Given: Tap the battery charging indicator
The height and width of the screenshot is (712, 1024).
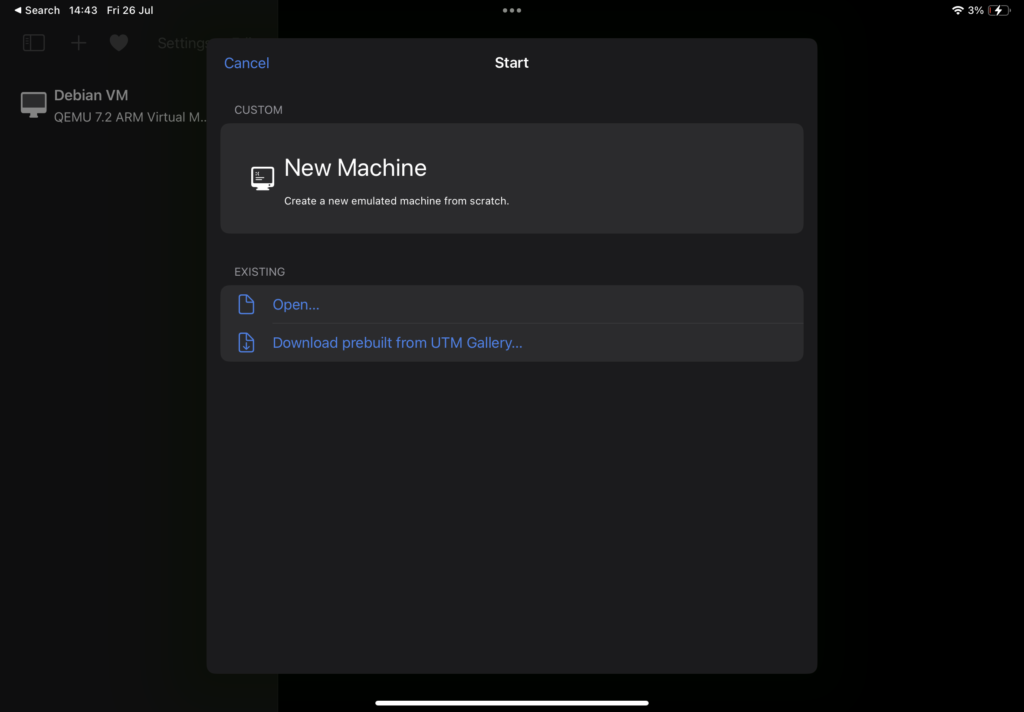Looking at the screenshot, I should click(x=999, y=10).
